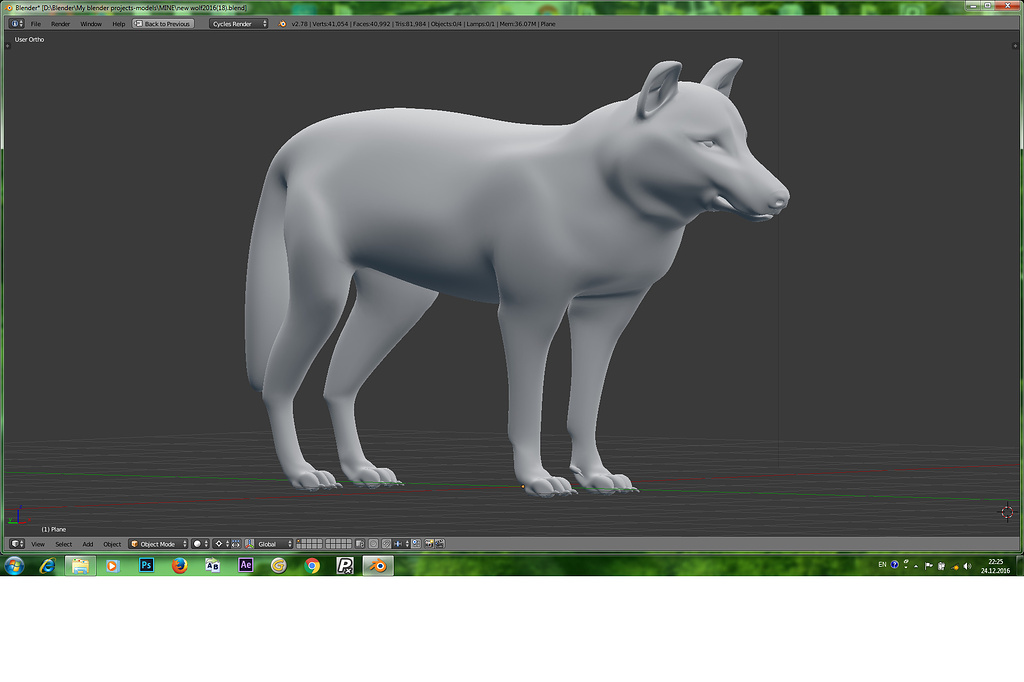
Task: Switch to Blender on the taskbar
Action: (378, 565)
